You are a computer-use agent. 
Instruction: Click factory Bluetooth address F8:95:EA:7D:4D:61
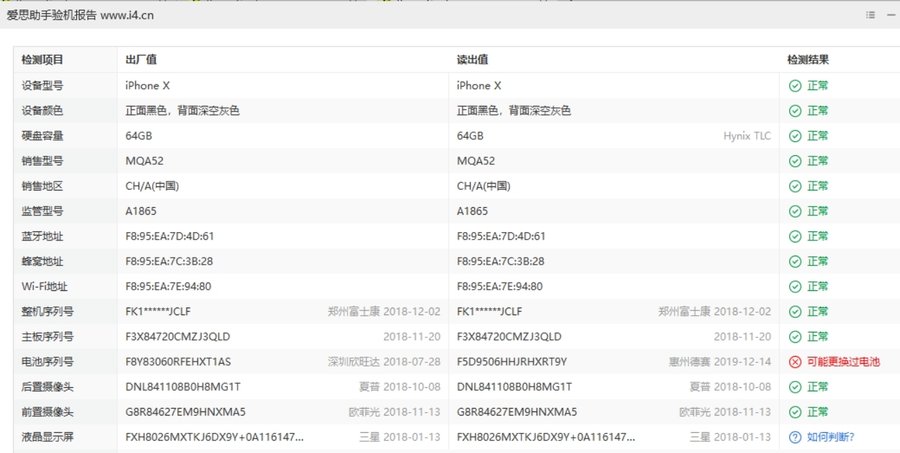point(170,236)
